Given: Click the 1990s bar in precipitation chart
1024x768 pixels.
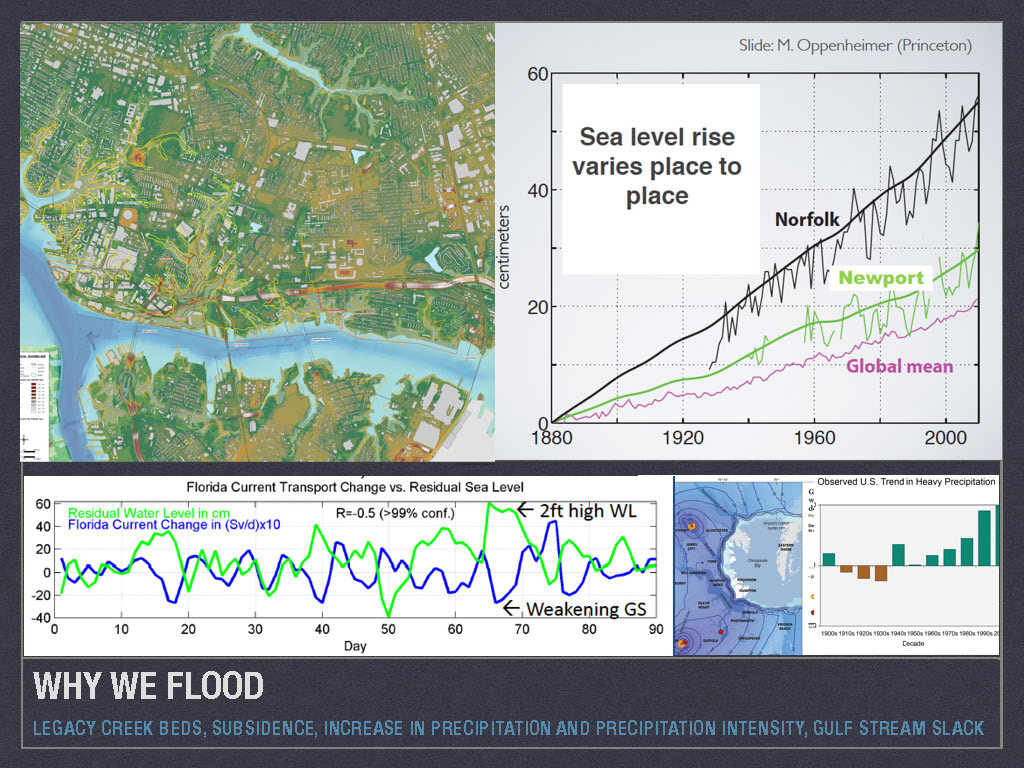Looking at the screenshot, I should (984, 538).
